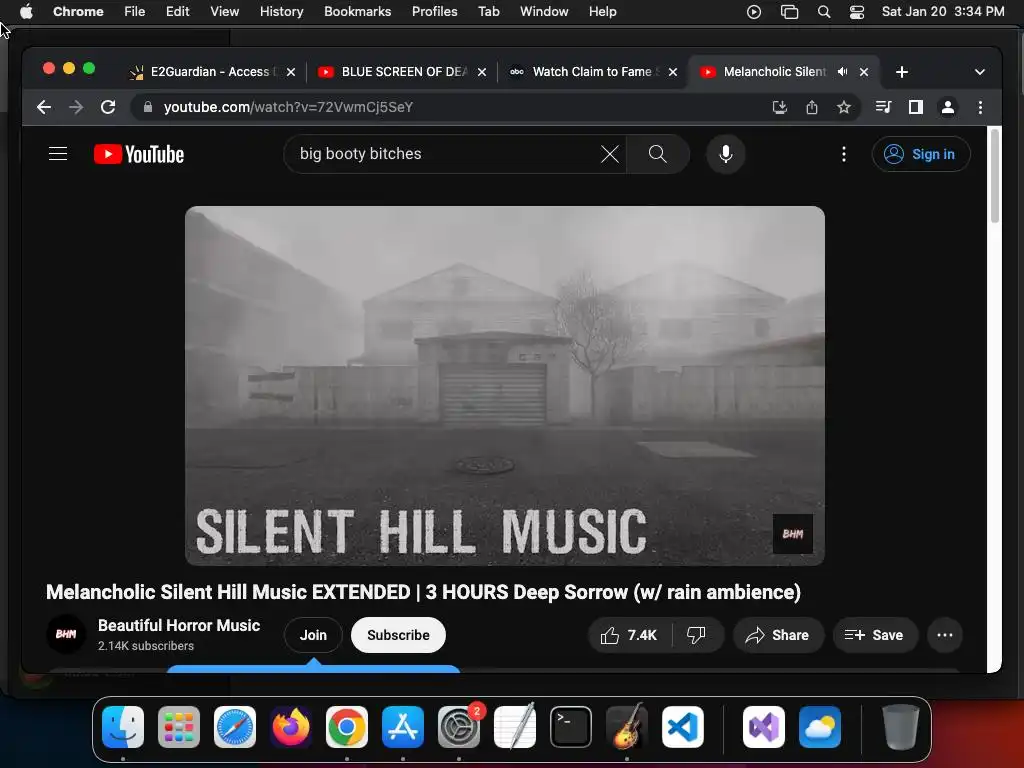Open the BHM channel avatar
Viewport: 1024px width, 768px height.
pos(66,633)
